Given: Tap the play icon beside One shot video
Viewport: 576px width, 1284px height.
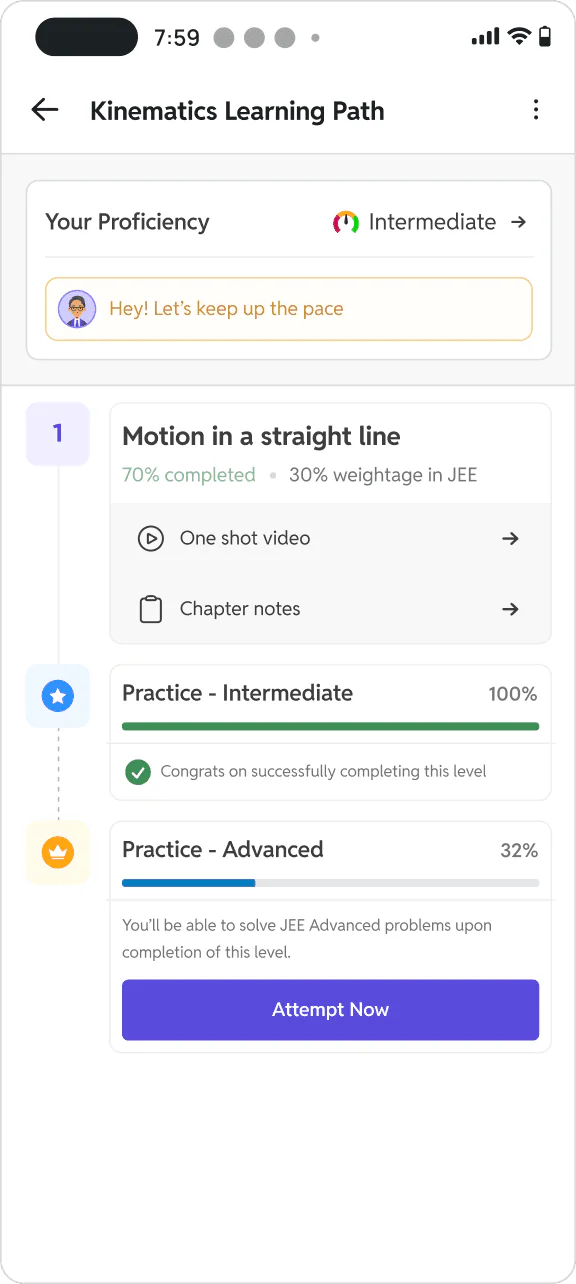Looking at the screenshot, I should [150, 538].
